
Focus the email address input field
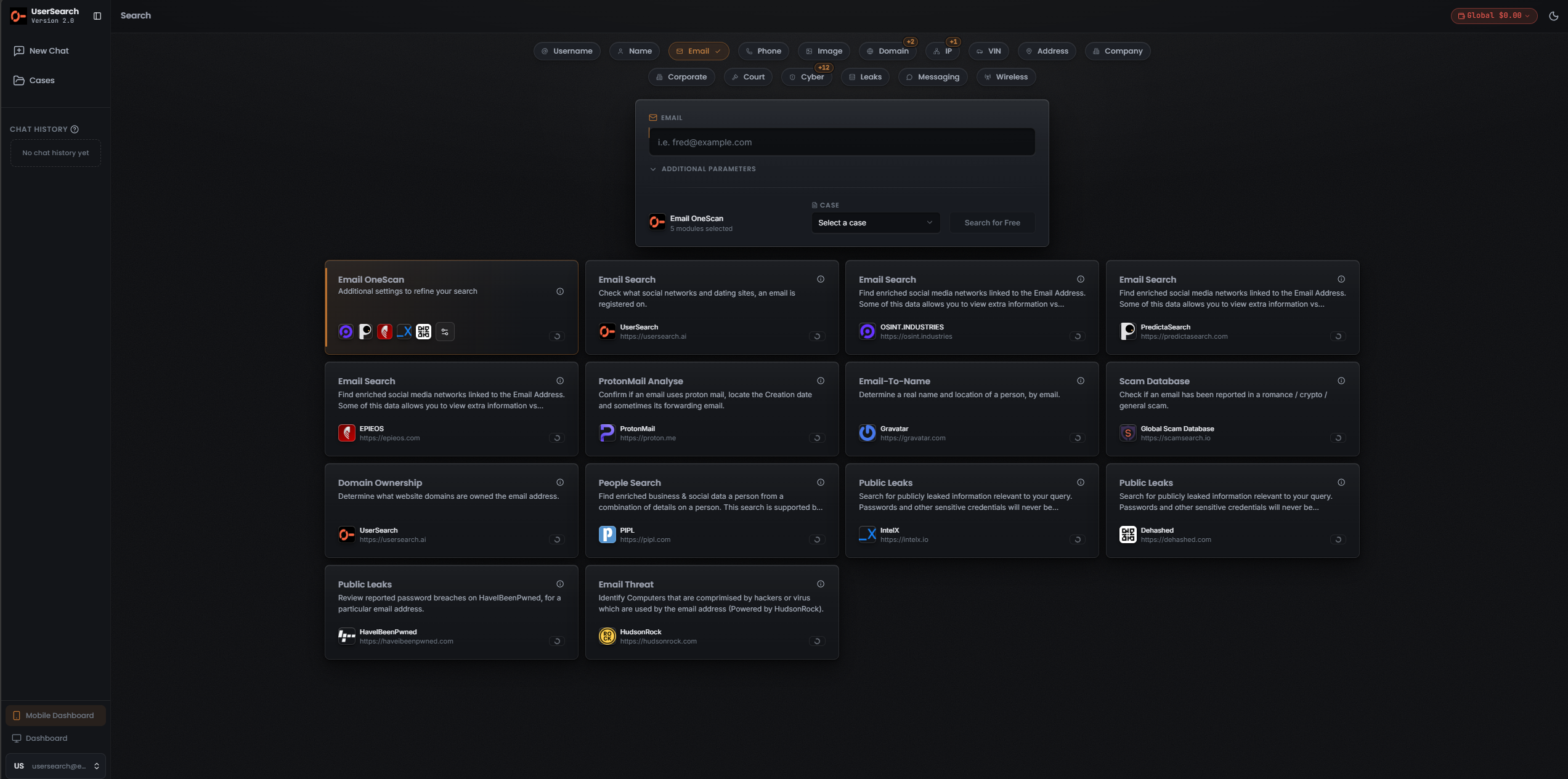pyautogui.click(x=842, y=142)
